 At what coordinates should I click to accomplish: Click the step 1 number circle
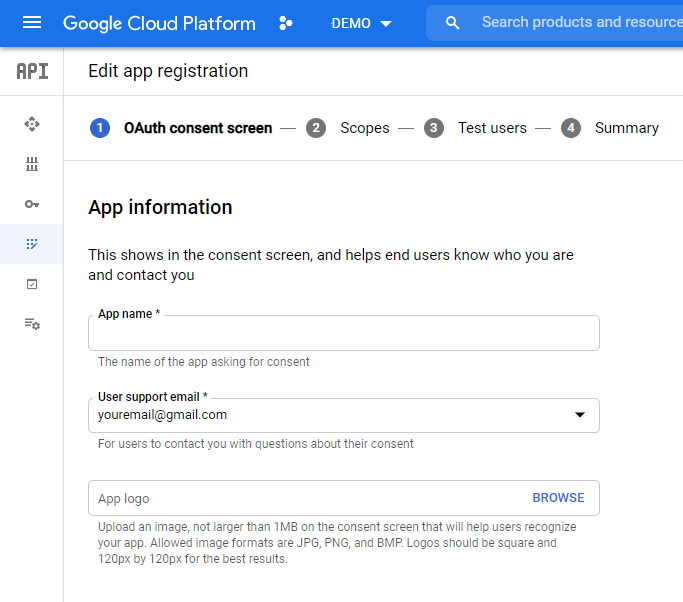[100, 128]
